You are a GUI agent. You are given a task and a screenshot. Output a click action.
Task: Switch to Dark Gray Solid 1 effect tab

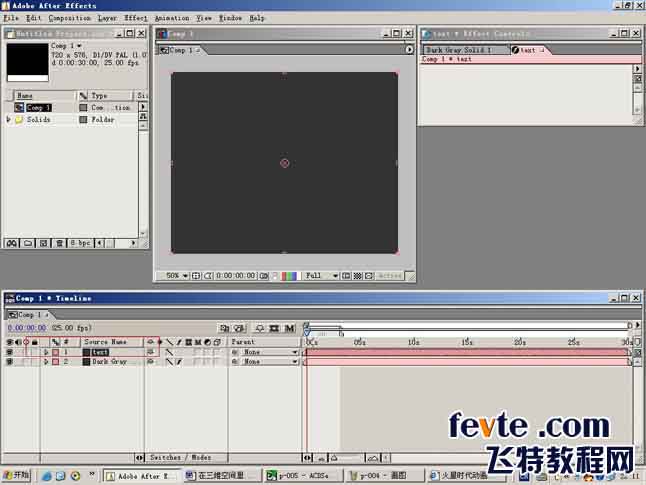pos(466,50)
